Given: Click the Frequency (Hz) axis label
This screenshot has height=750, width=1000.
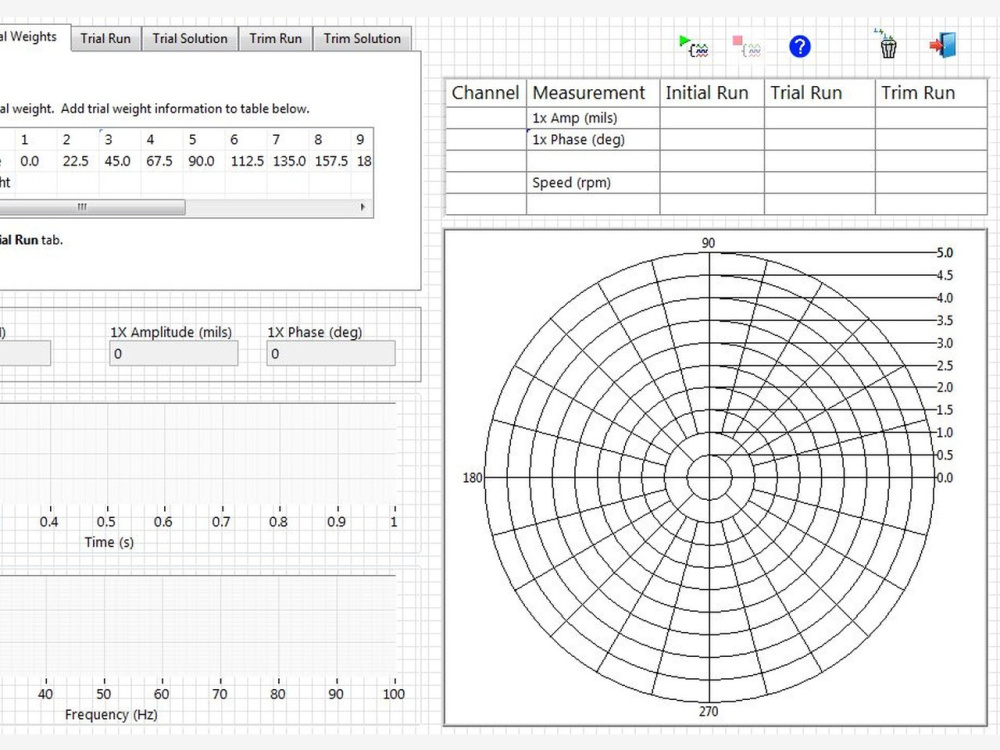Looking at the screenshot, I should [111, 714].
